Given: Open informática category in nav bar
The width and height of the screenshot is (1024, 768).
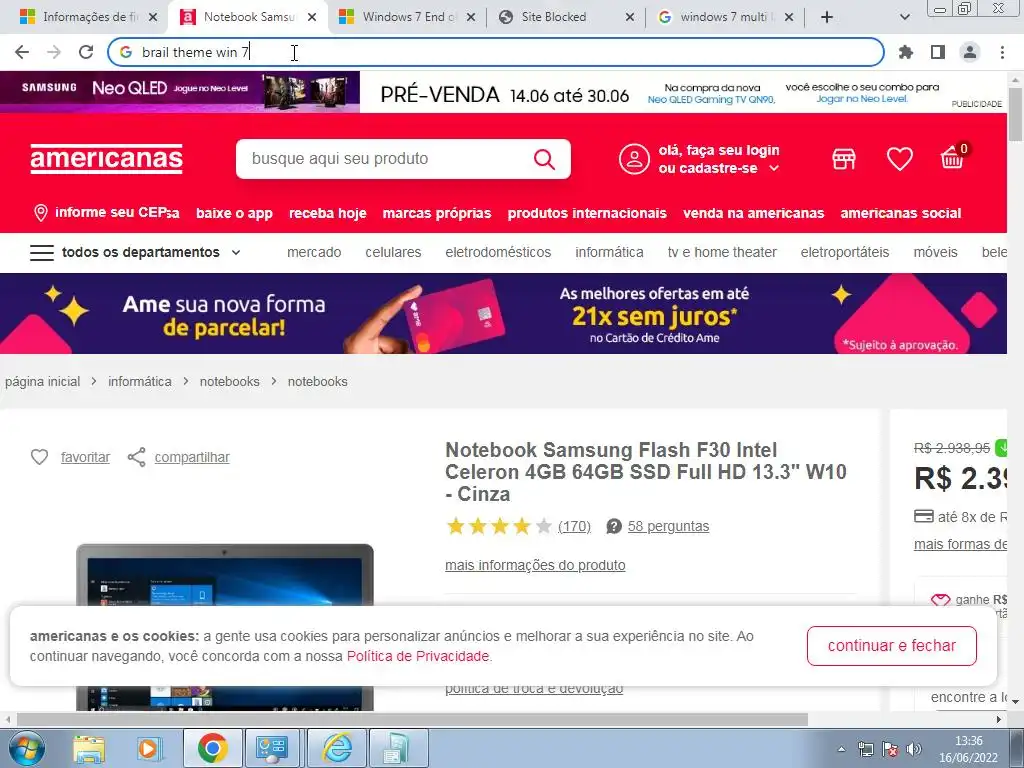Looking at the screenshot, I should click(x=609, y=252).
